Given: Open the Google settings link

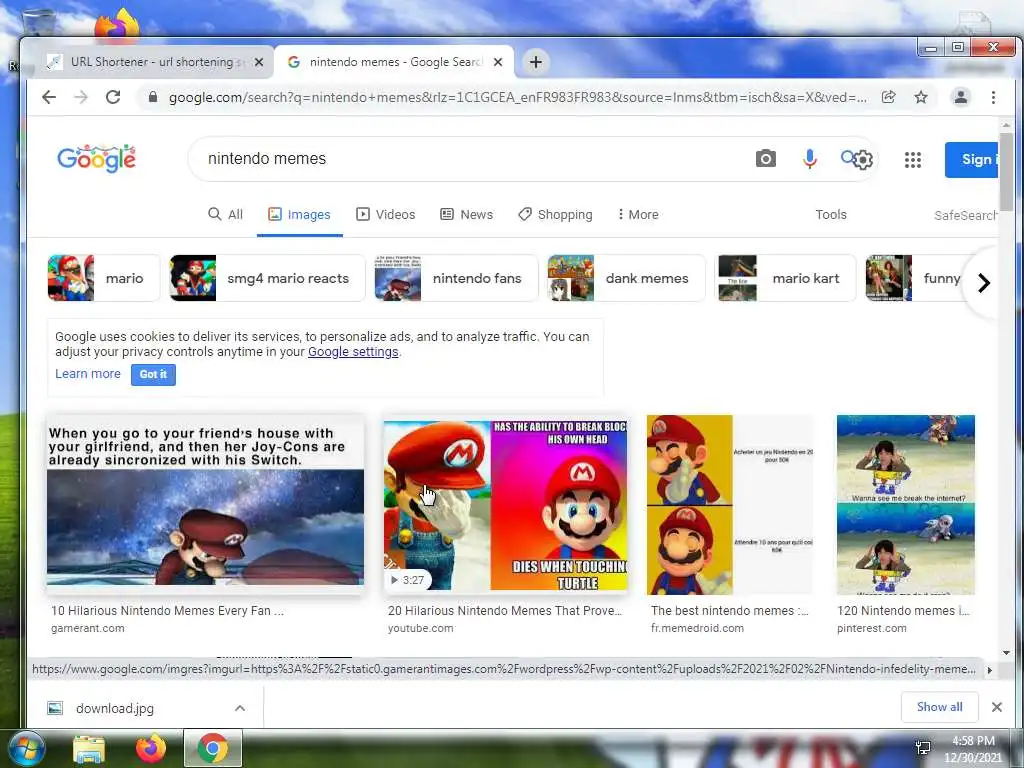Looking at the screenshot, I should (x=353, y=351).
